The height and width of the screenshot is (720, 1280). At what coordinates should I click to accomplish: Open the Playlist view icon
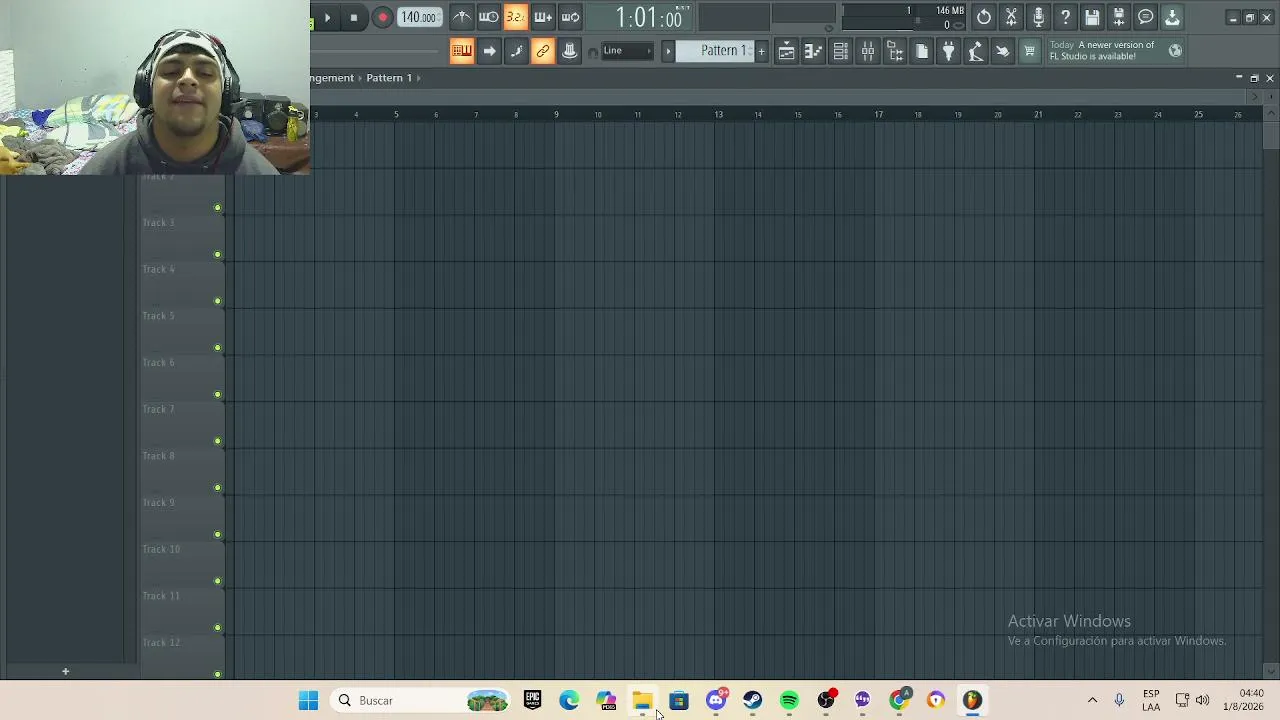(786, 51)
